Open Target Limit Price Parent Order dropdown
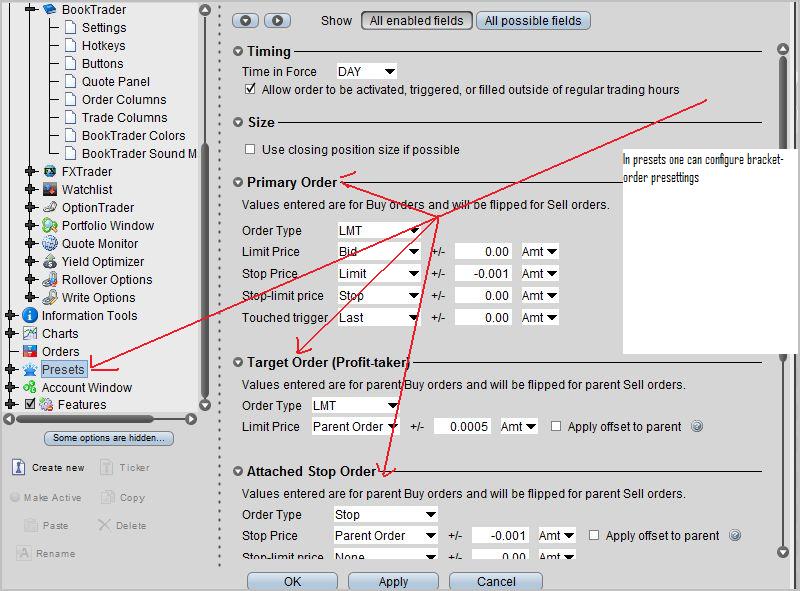The image size is (800, 591). pos(355,426)
